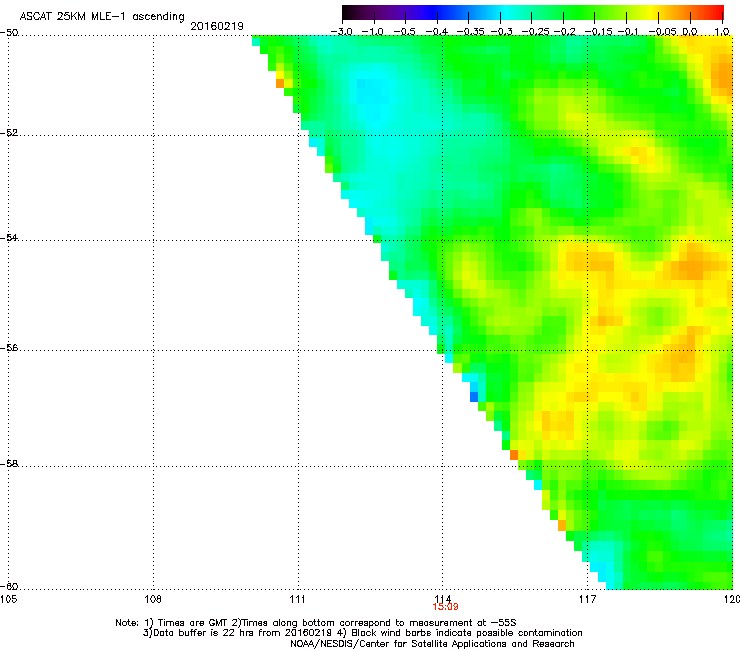Click the latitude label -52
Image resolution: width=740 pixels, height=650 pixels.
(9, 133)
